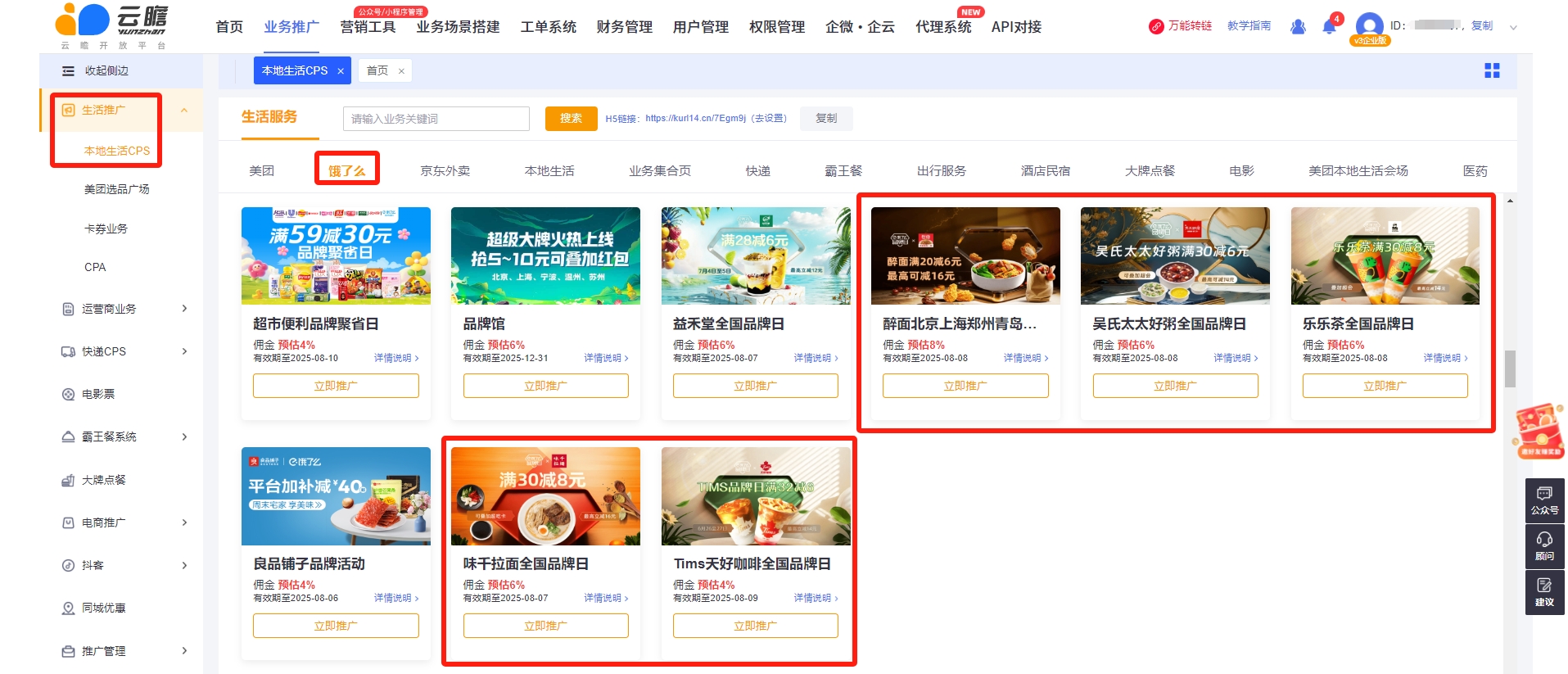Click the vertical scrollbar thumb
Image resolution: width=1568 pixels, height=674 pixels.
click(1510, 369)
